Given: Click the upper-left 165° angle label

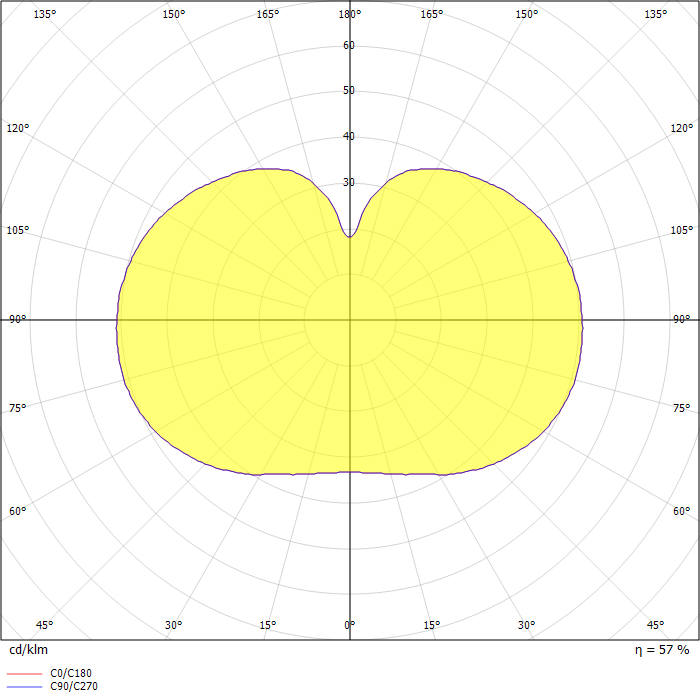Looking at the screenshot, I should click(268, 14).
